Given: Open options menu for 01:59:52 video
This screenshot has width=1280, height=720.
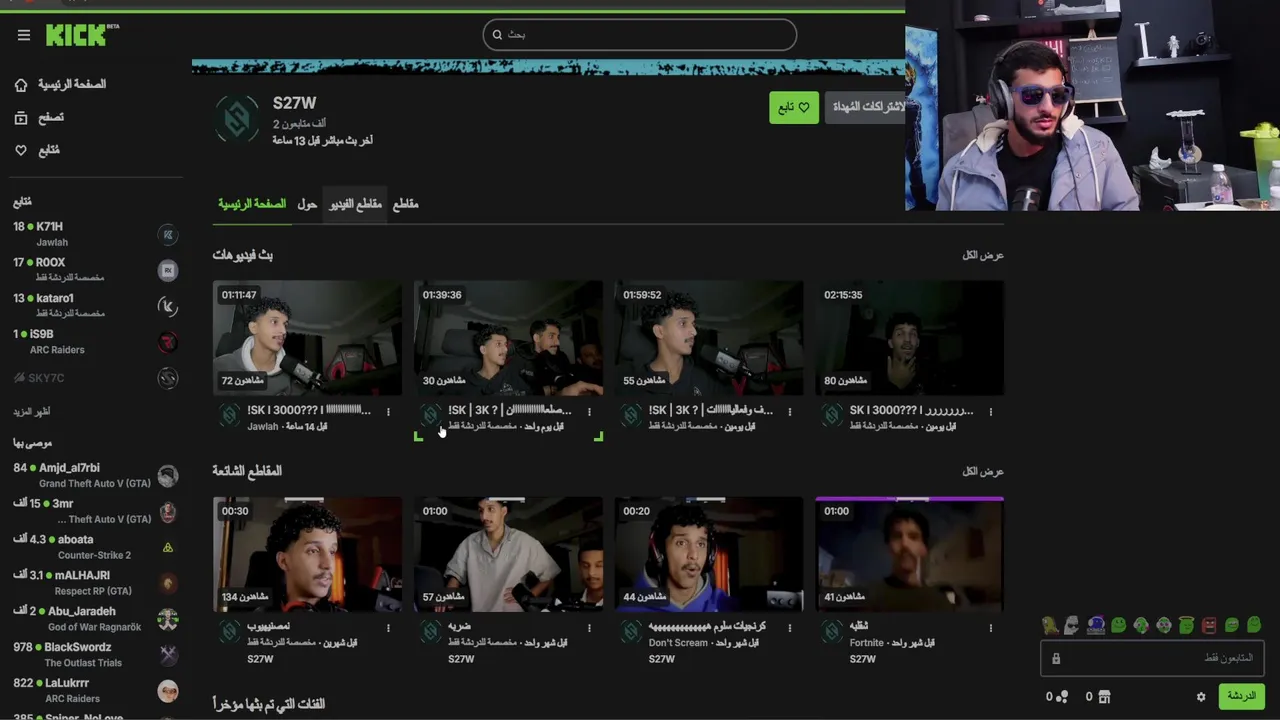Looking at the screenshot, I should 790,412.
